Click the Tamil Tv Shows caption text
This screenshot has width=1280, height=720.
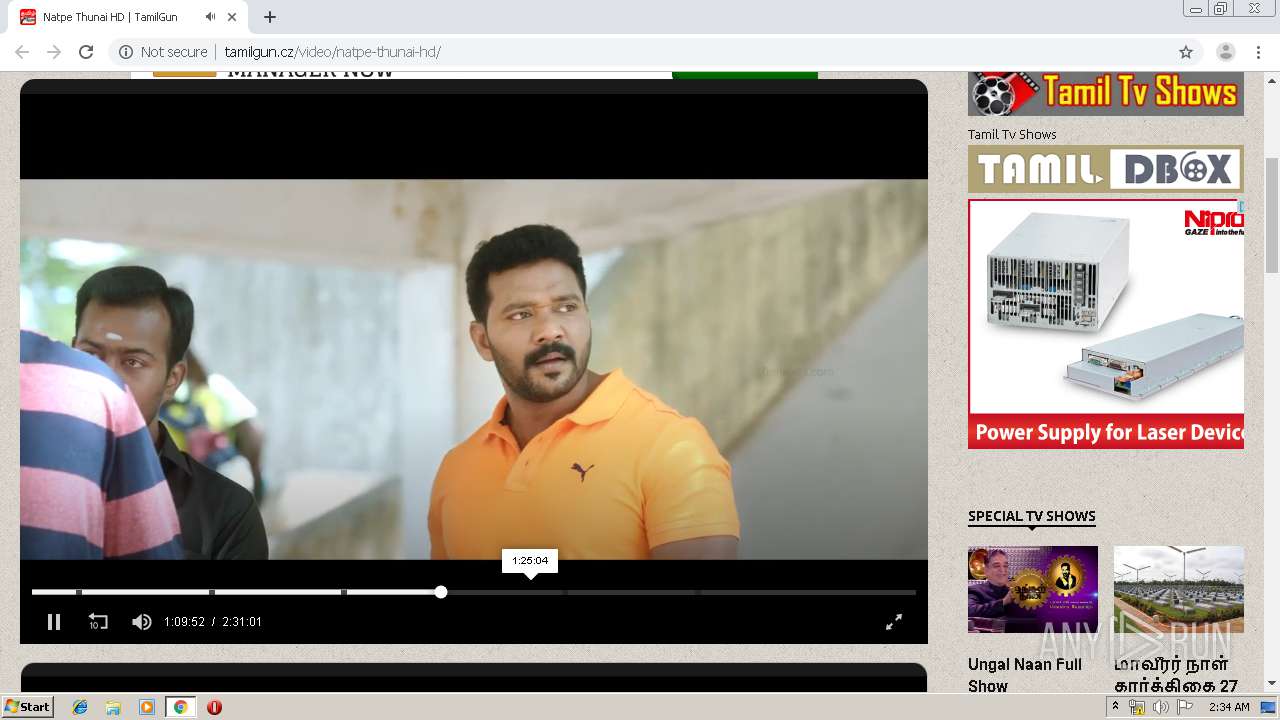pyautogui.click(x=1012, y=134)
